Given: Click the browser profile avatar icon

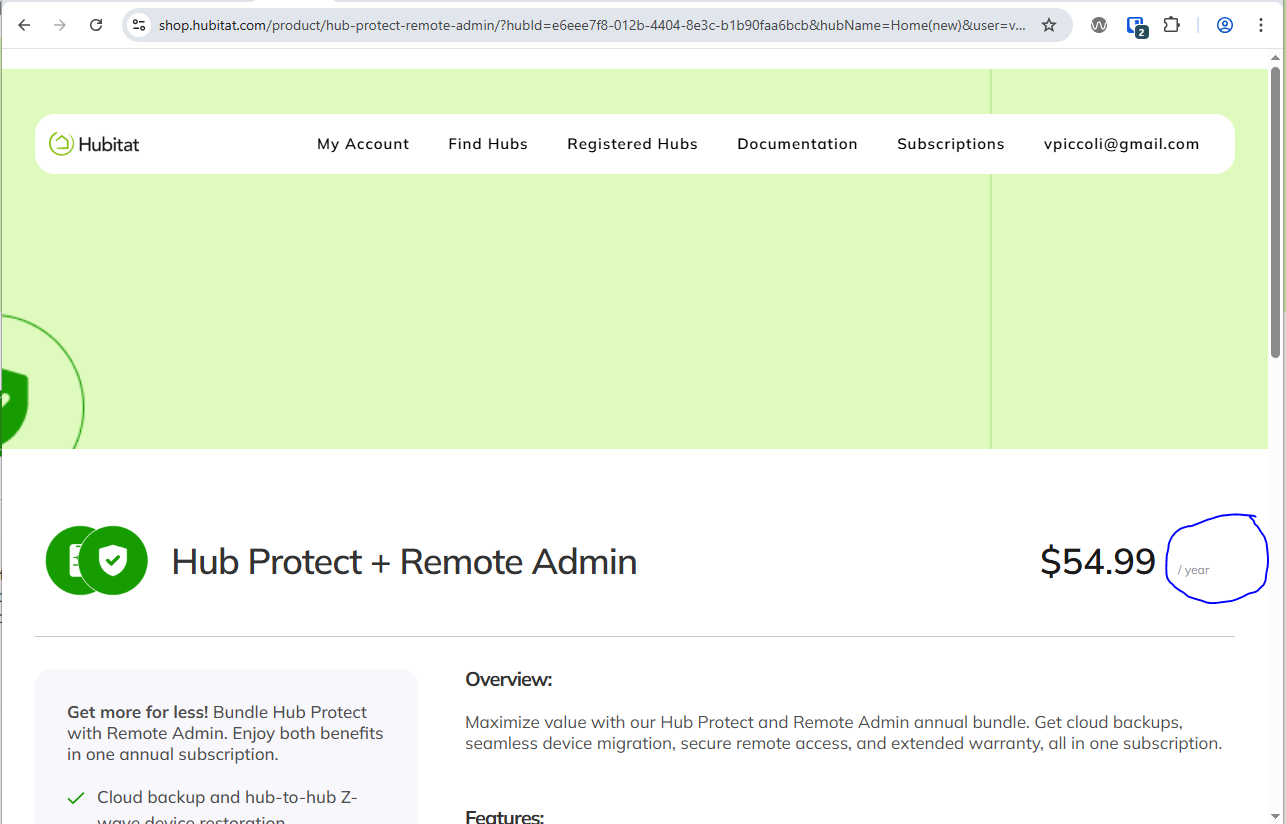Looking at the screenshot, I should pos(1224,24).
